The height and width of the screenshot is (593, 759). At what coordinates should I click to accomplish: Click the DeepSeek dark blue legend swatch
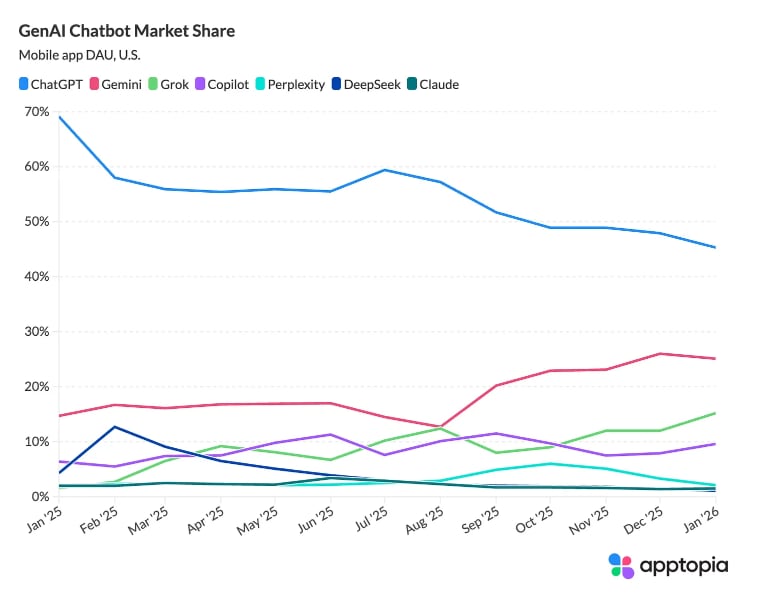[334, 84]
